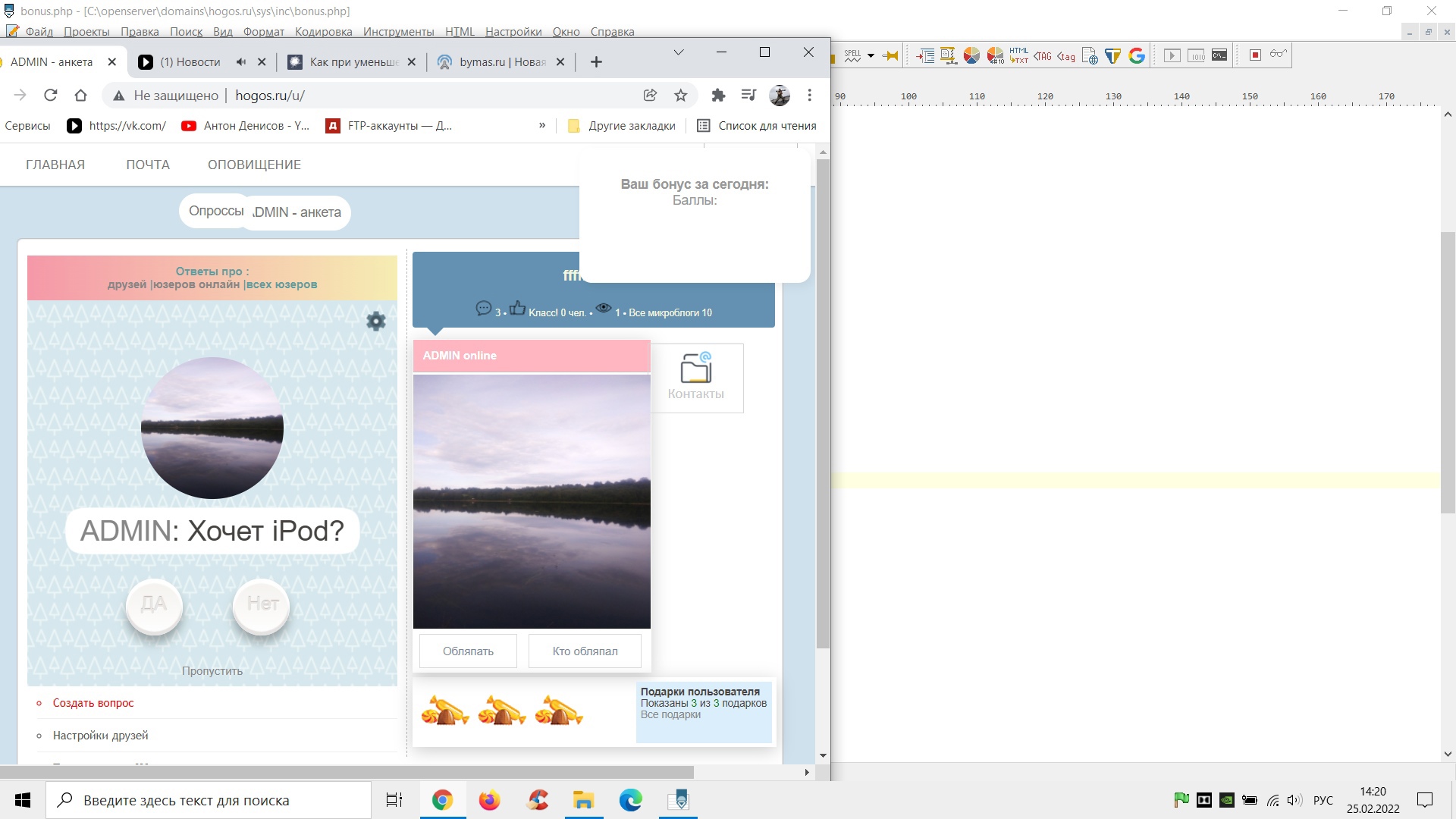Viewport: 1456px width, 819px height.
Task: Expand the spell check dropdown arrow
Action: 871,55
